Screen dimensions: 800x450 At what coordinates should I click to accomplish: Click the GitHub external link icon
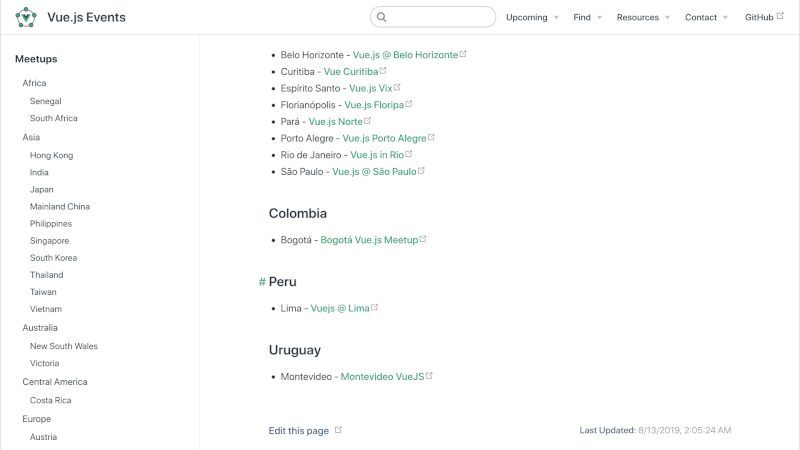[x=780, y=17]
